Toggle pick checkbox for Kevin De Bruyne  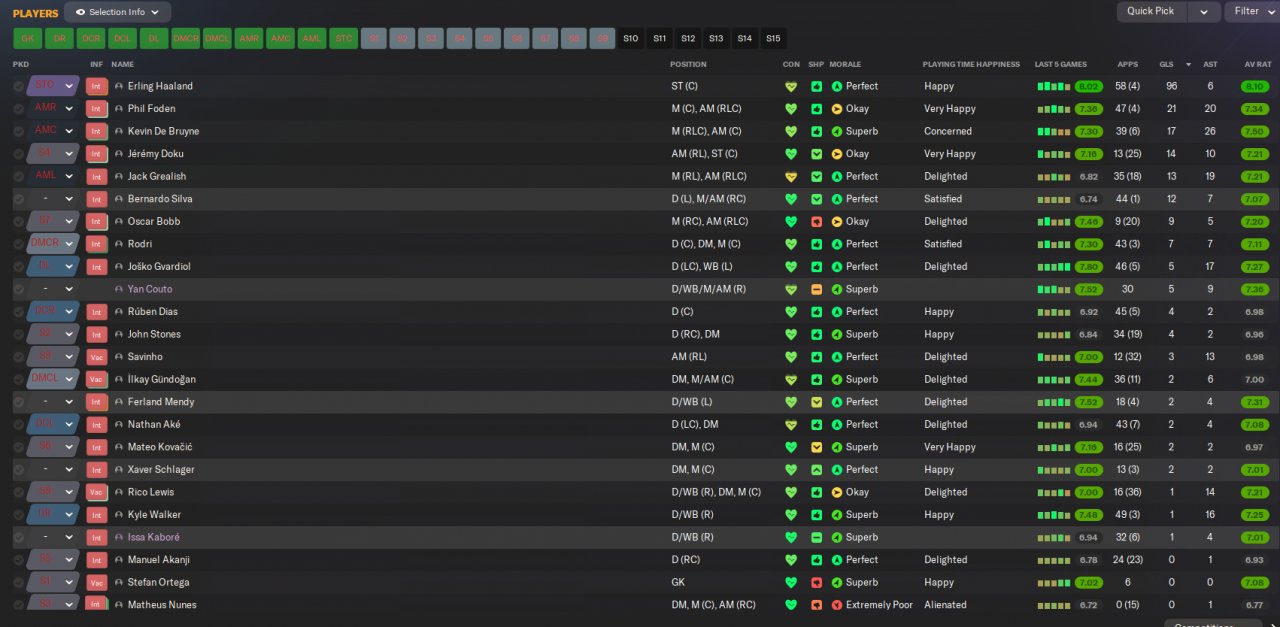point(19,131)
